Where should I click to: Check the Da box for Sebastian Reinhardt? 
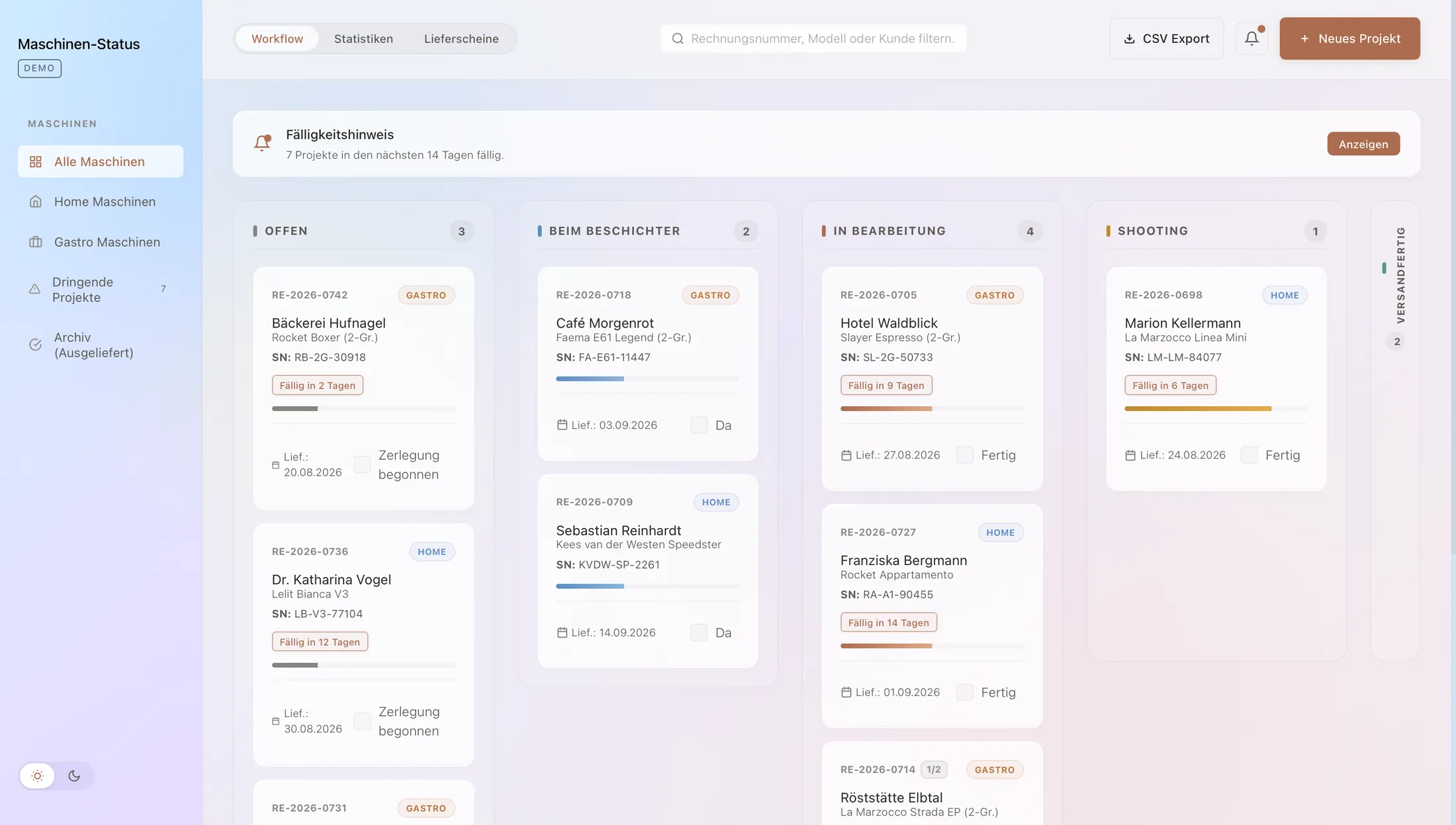click(x=699, y=632)
